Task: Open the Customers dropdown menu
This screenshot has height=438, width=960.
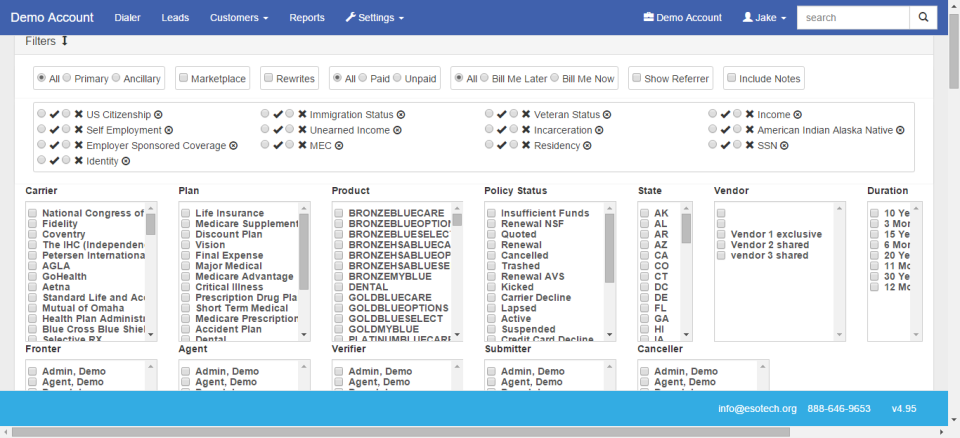Action: point(239,18)
